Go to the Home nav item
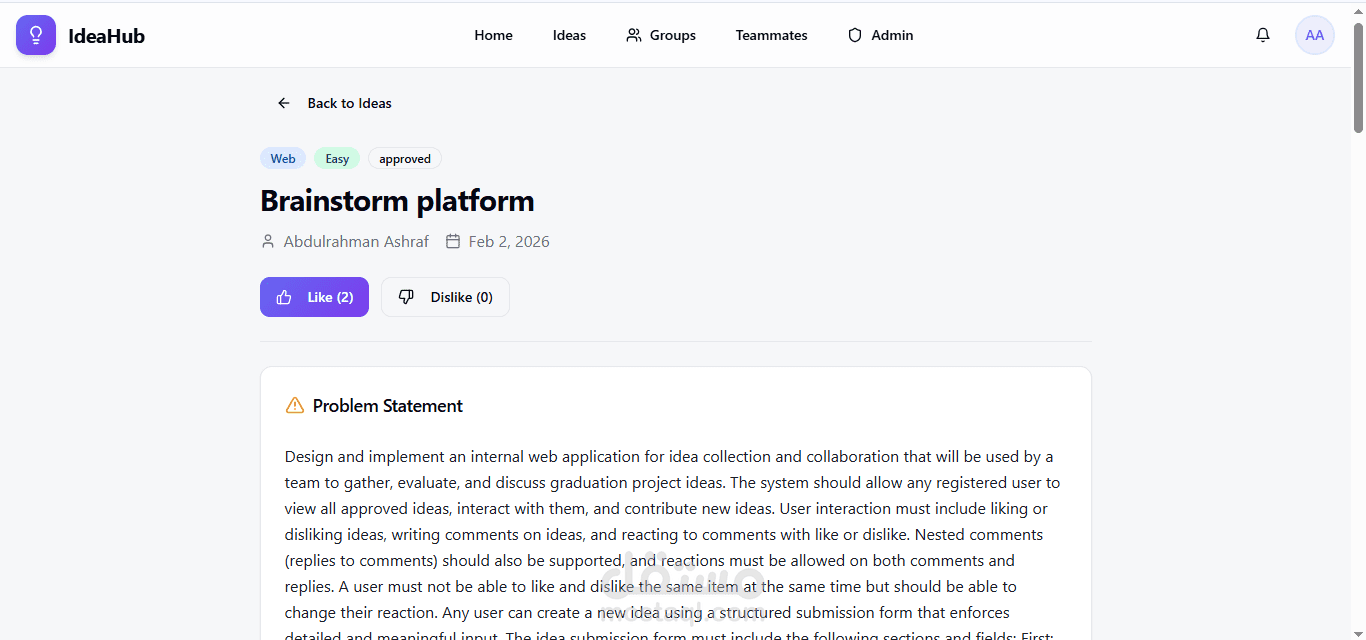The width and height of the screenshot is (1366, 640). 493,35
